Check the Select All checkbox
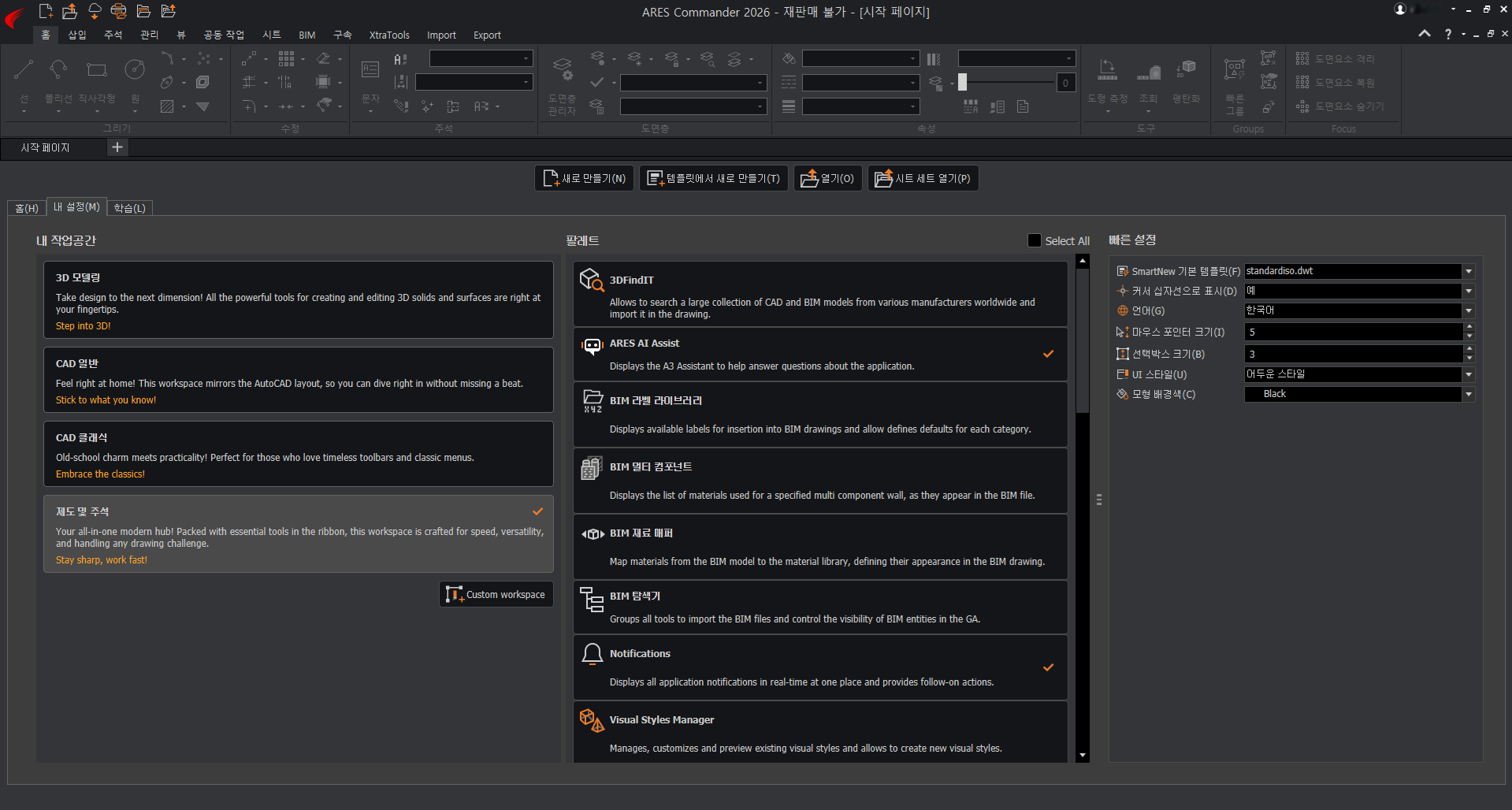Viewport: 1512px width, 810px height. pos(1035,241)
